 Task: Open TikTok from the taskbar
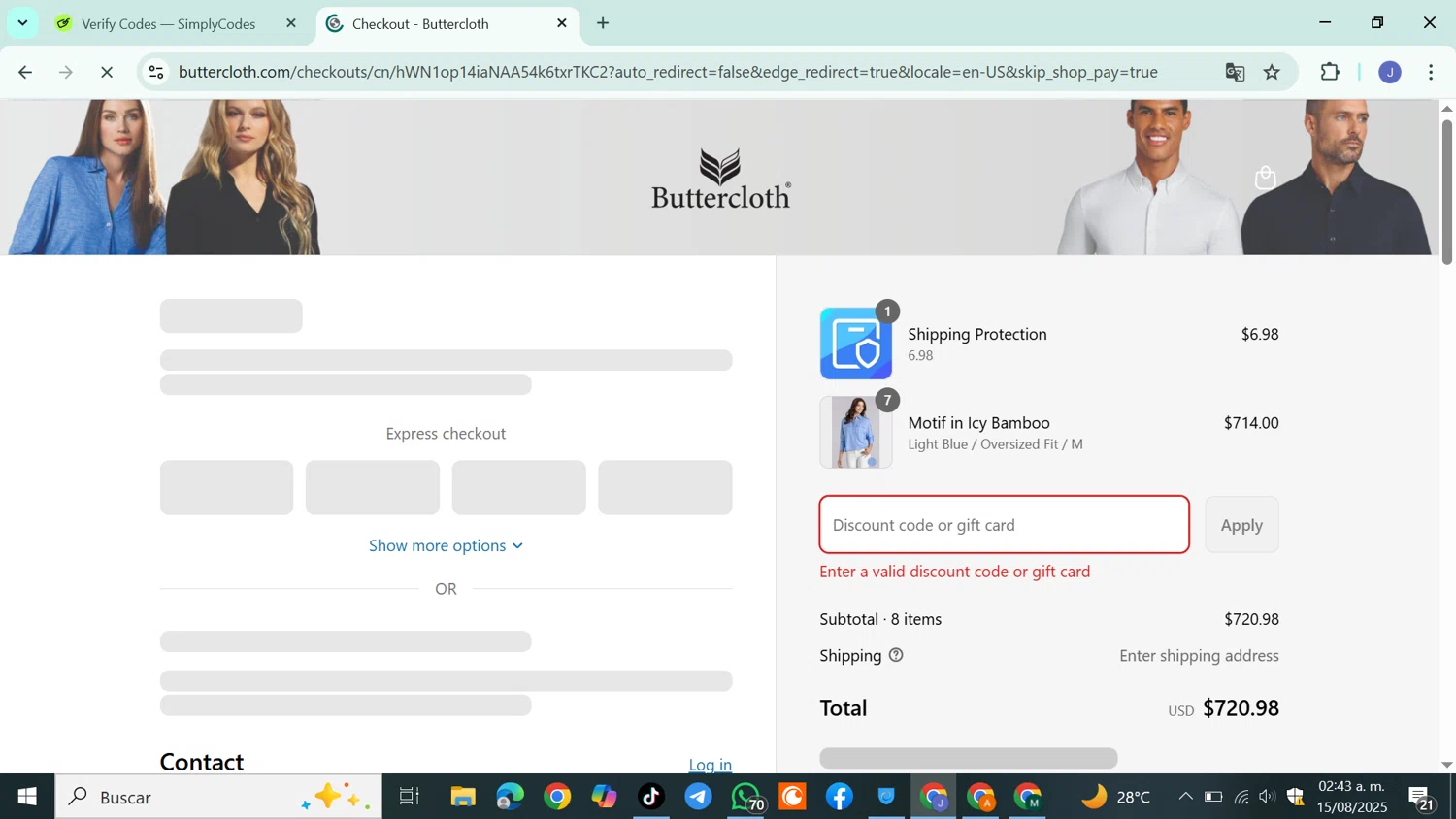pos(651,797)
